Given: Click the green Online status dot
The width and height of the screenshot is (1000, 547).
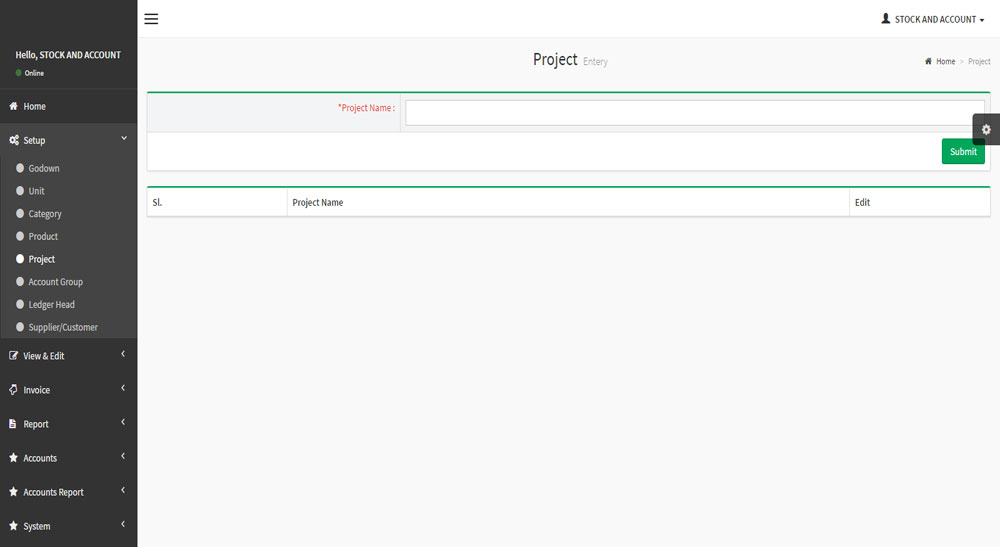Looking at the screenshot, I should coord(18,73).
